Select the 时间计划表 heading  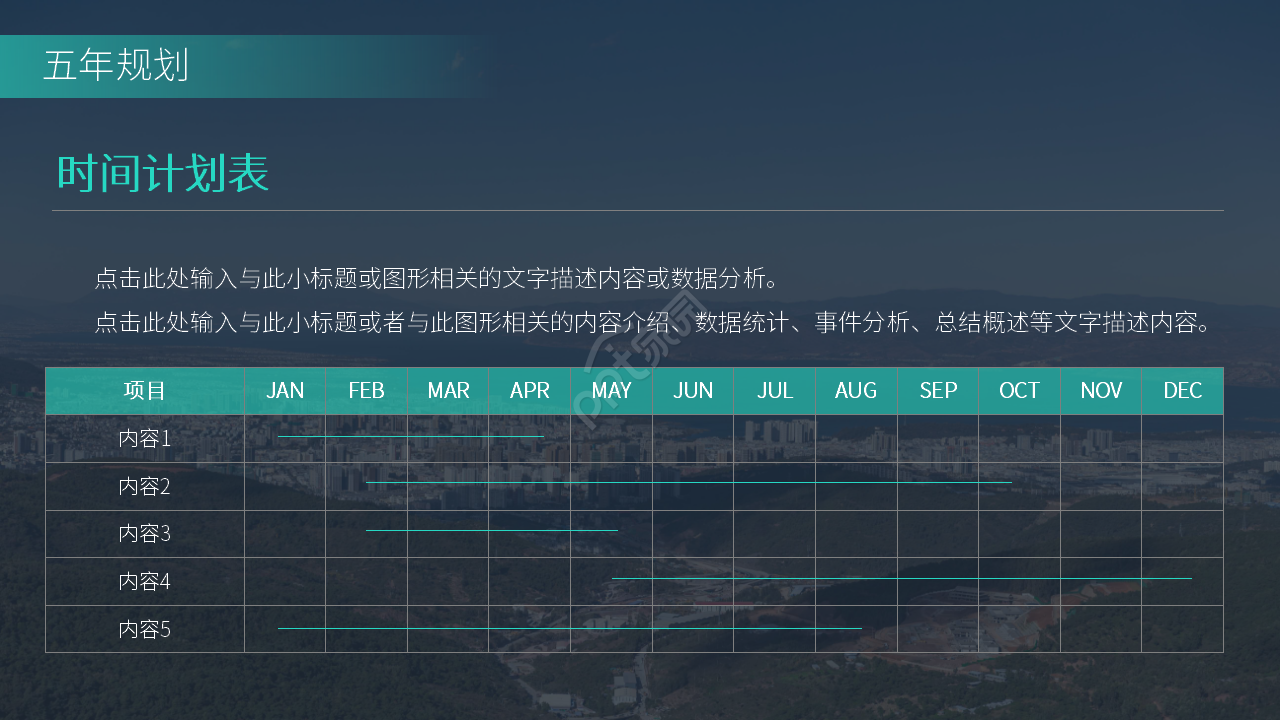[x=163, y=174]
